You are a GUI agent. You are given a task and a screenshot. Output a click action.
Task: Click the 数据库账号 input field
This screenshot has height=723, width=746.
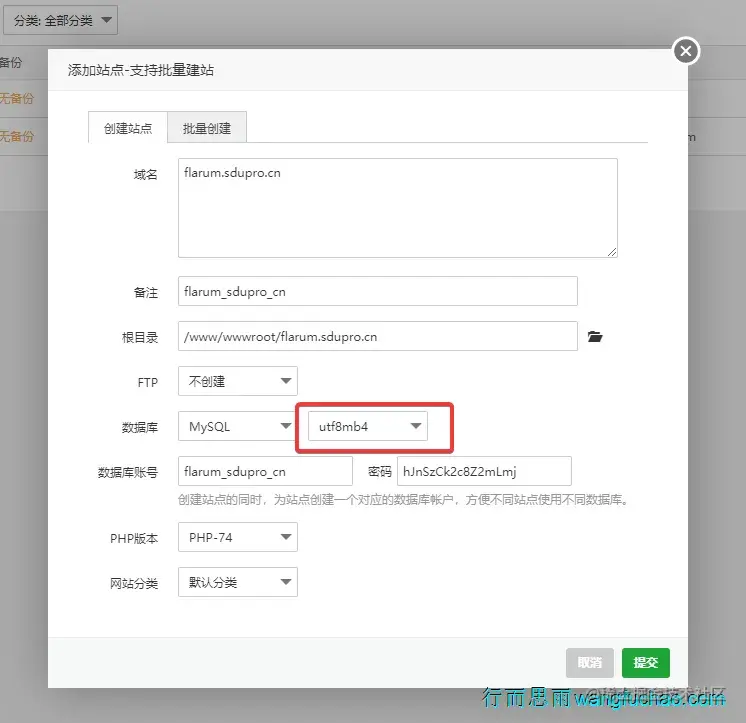(x=265, y=471)
